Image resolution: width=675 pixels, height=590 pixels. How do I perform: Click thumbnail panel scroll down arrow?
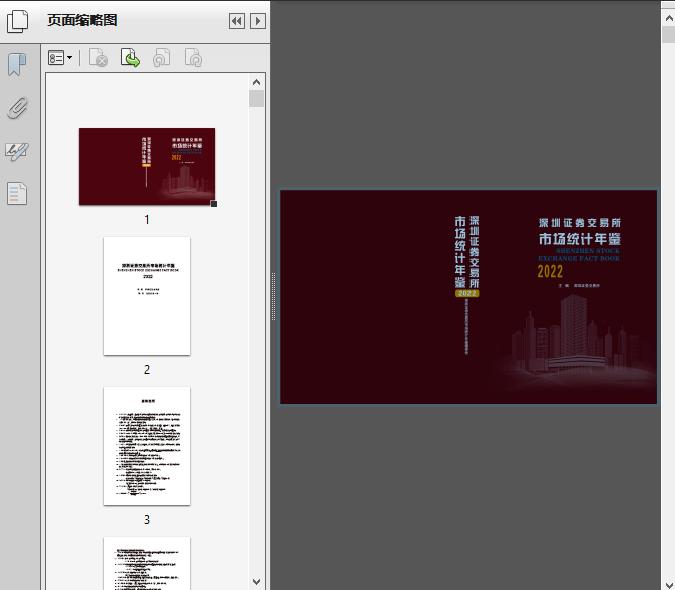pyautogui.click(x=257, y=582)
